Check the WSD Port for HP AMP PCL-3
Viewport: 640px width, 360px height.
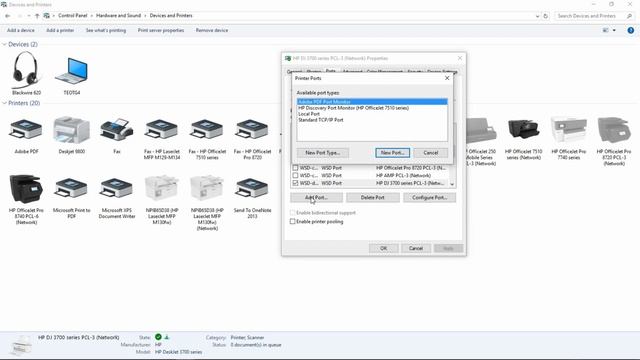click(295, 176)
